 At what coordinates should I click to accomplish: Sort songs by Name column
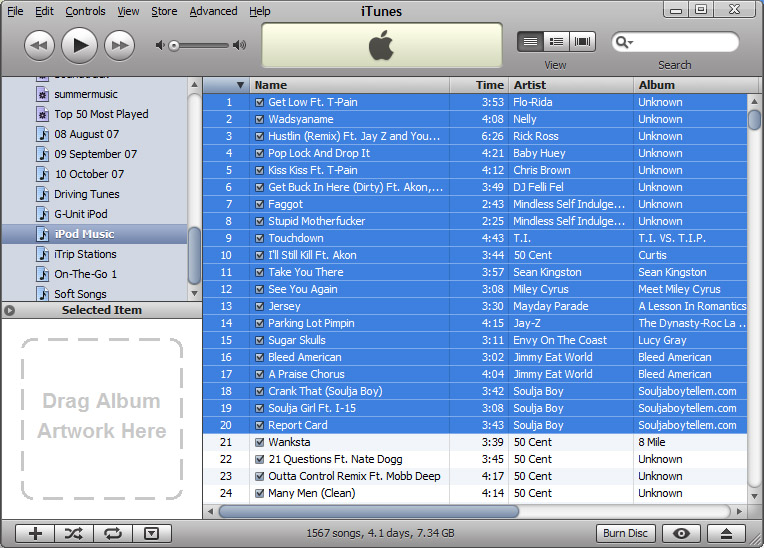pyautogui.click(x=349, y=85)
